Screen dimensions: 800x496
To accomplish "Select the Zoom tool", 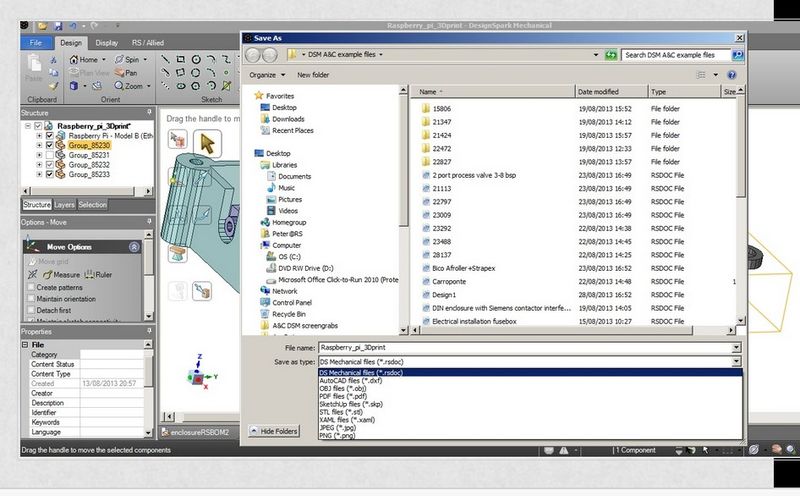I will (132, 86).
